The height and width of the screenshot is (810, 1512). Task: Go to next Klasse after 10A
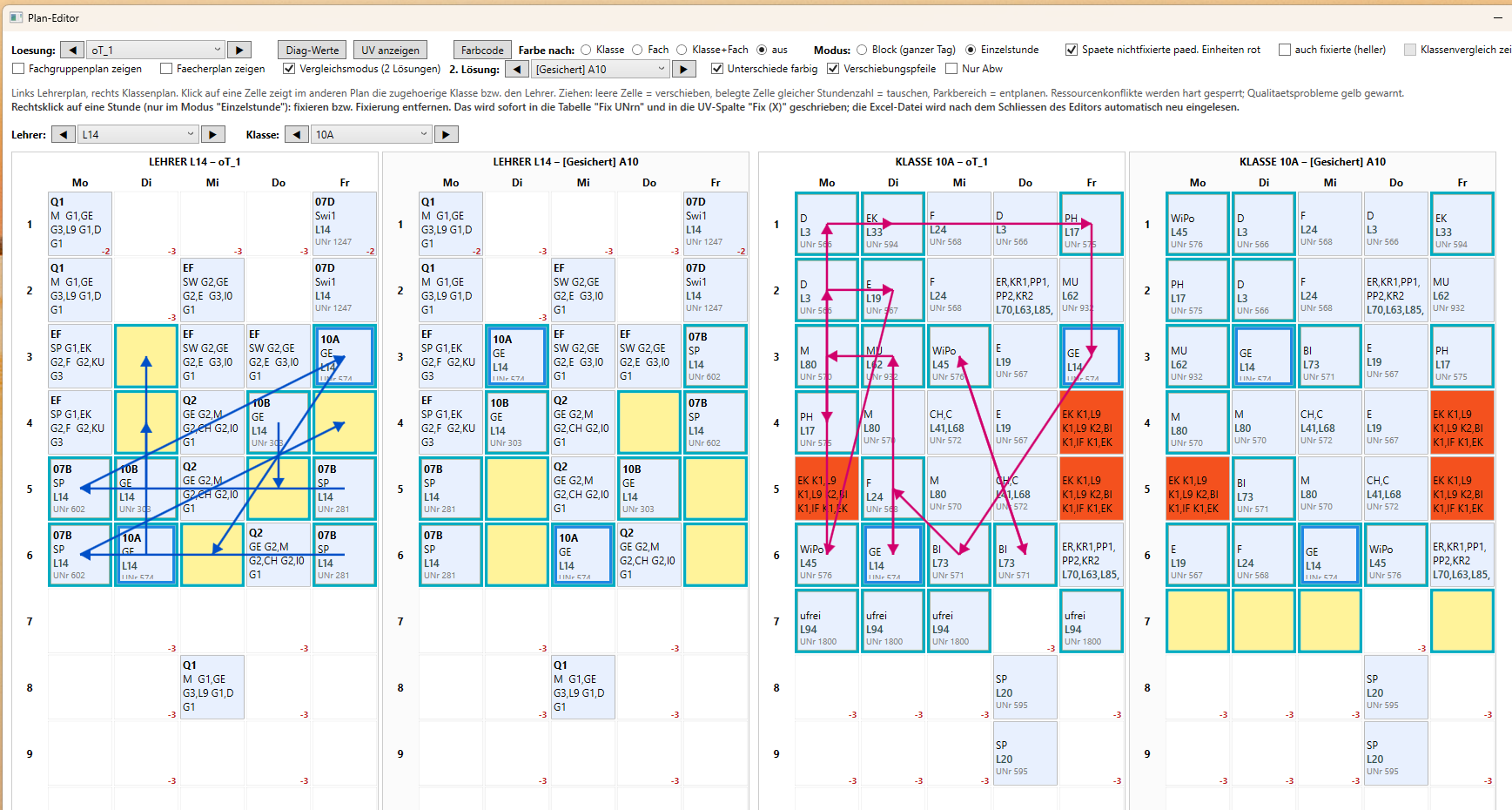tap(447, 134)
